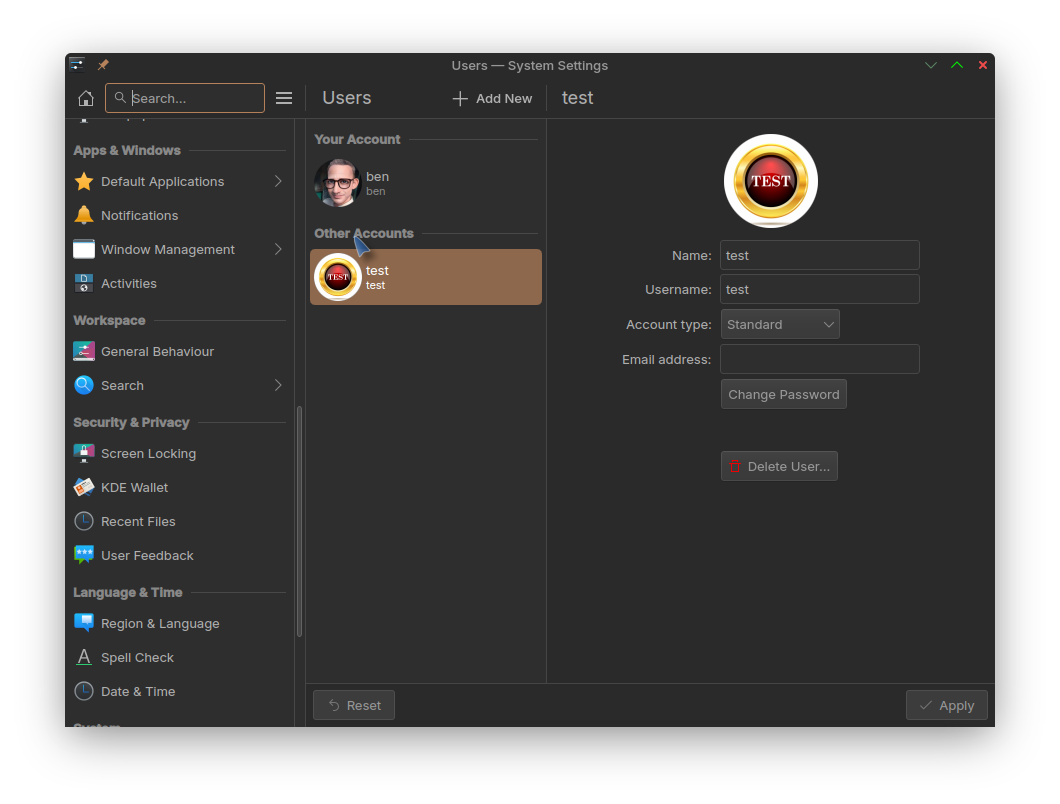Select the ben account entry
The image size is (1060, 804).
(x=426, y=183)
